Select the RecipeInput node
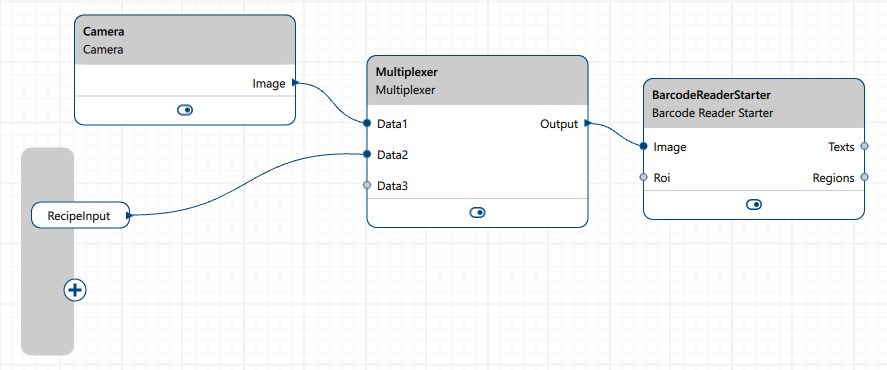The width and height of the screenshot is (887, 370). point(80,215)
